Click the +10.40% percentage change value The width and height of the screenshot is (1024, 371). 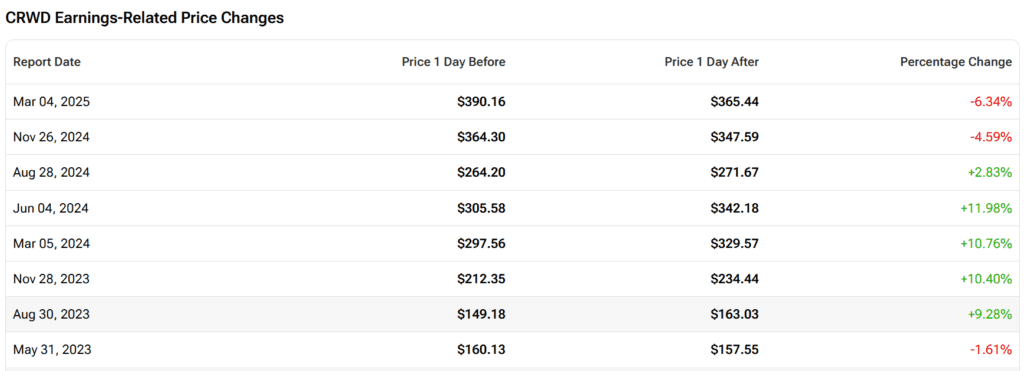click(986, 279)
